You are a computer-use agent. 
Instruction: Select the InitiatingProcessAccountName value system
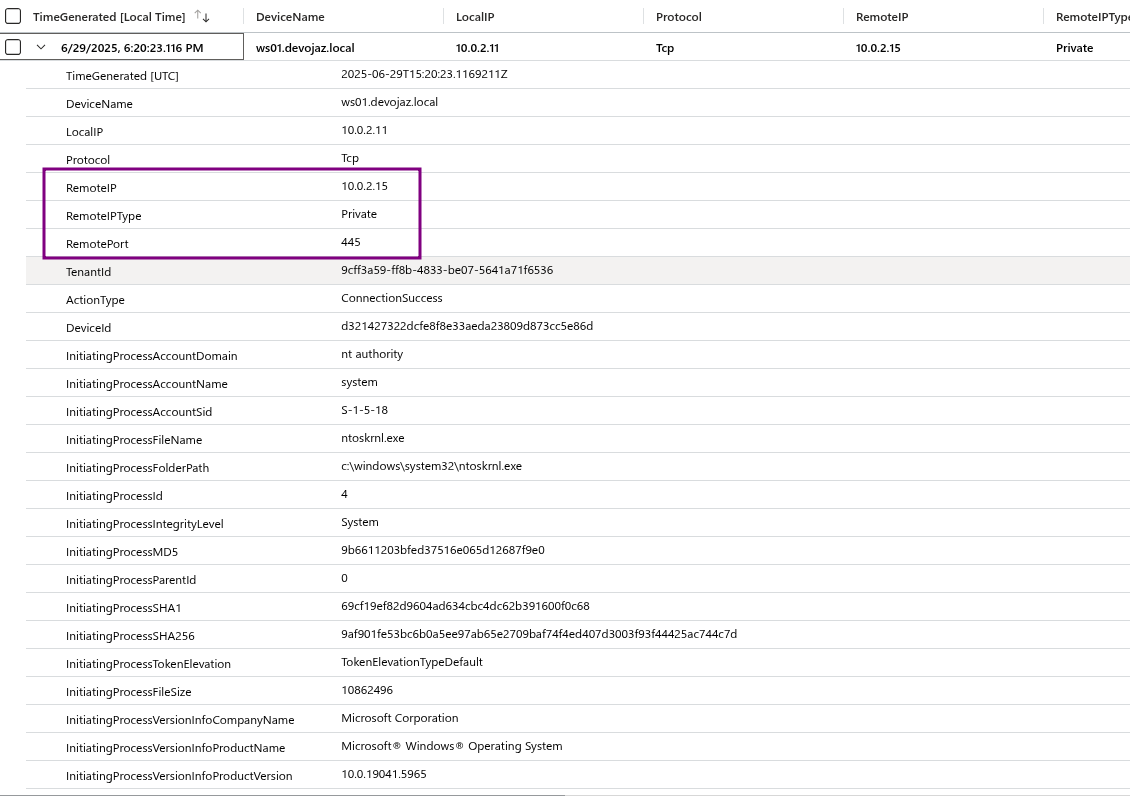359,383
